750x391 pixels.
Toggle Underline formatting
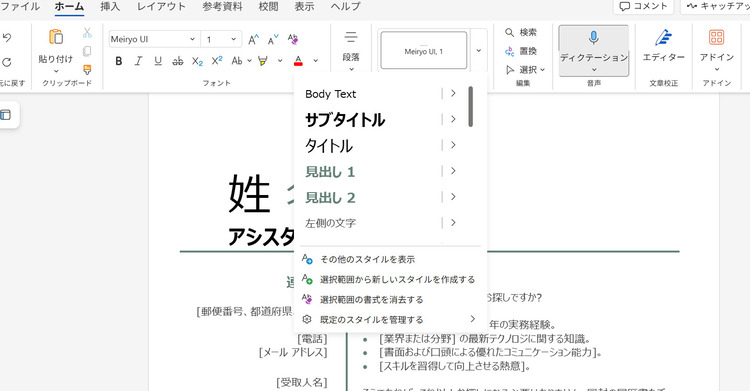[x=158, y=61]
